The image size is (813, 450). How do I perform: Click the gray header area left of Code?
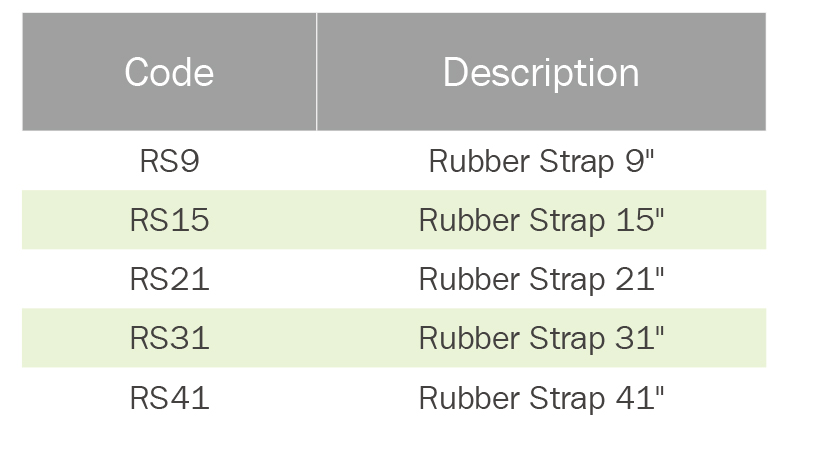pos(65,73)
